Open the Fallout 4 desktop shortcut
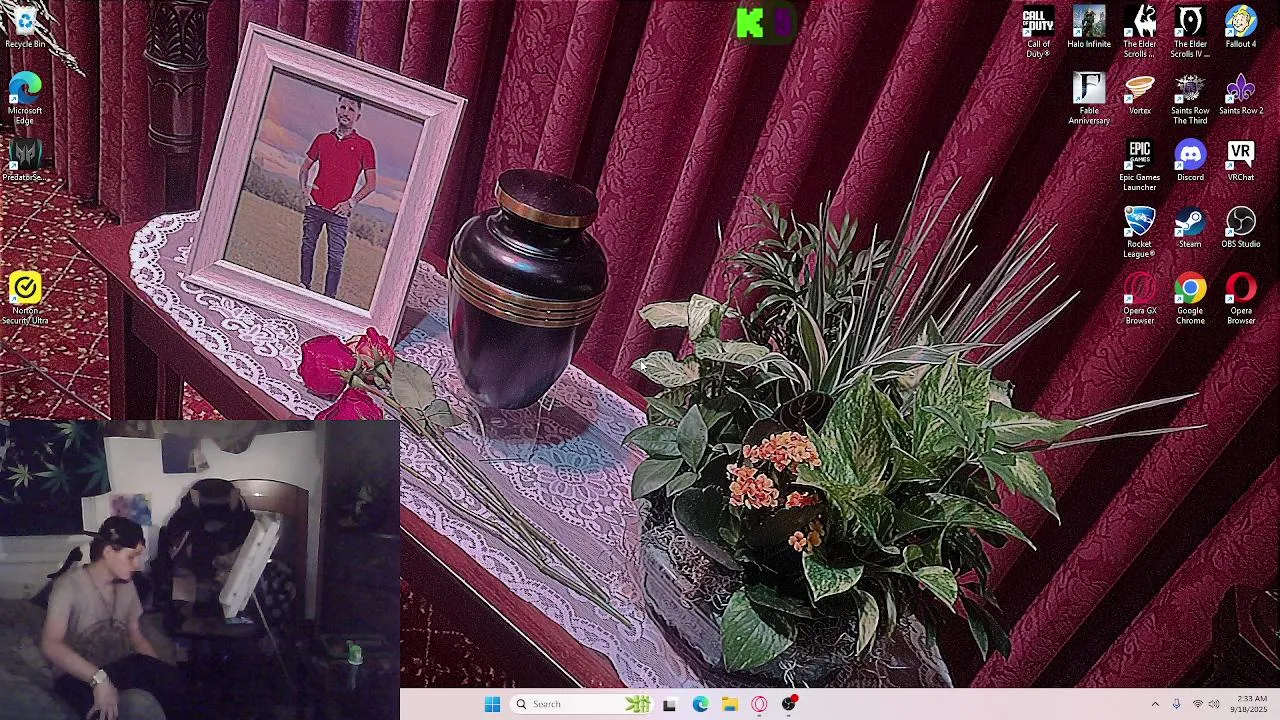 coord(1241,27)
